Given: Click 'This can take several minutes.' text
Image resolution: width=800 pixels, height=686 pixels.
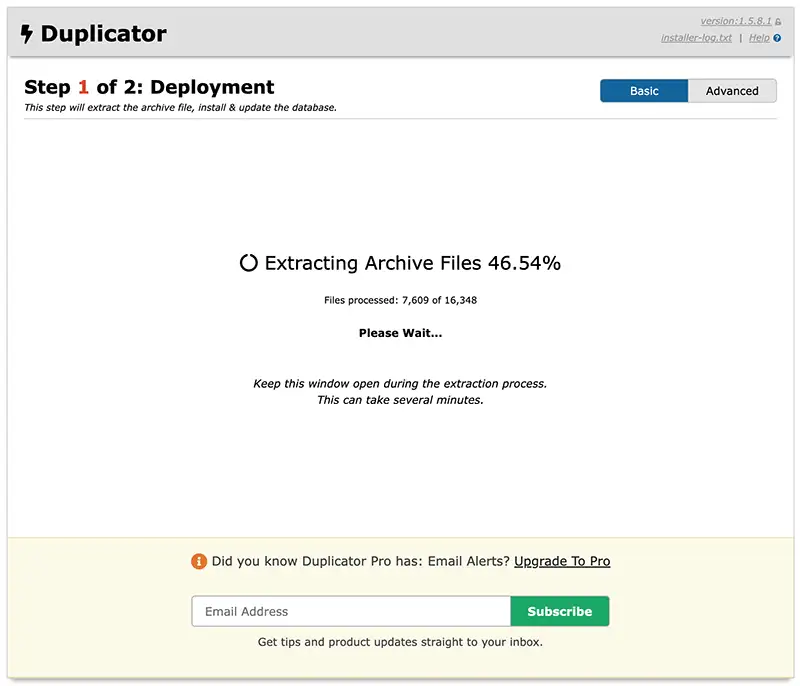Looking at the screenshot, I should (400, 400).
